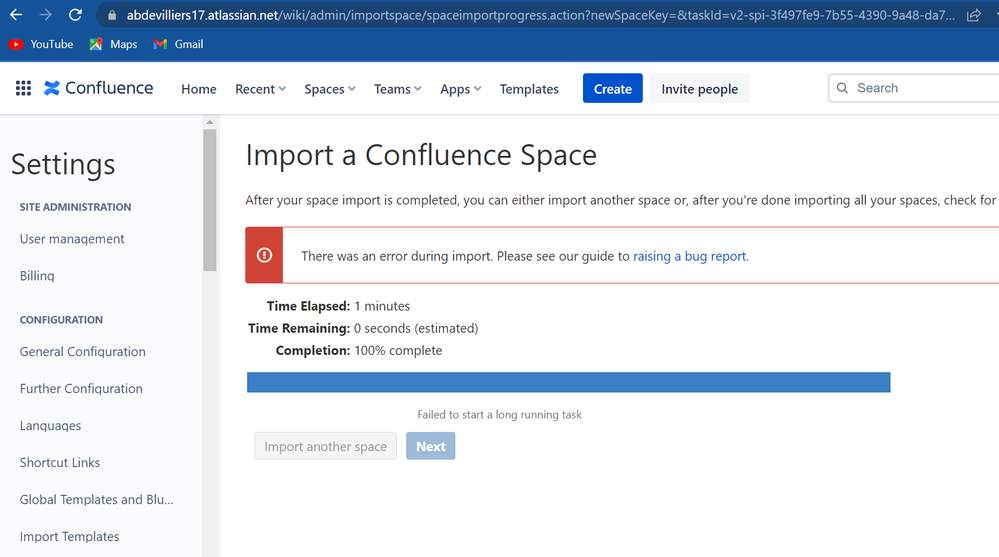Open Shortcut Links settings
Image resolution: width=999 pixels, height=557 pixels.
(x=60, y=463)
